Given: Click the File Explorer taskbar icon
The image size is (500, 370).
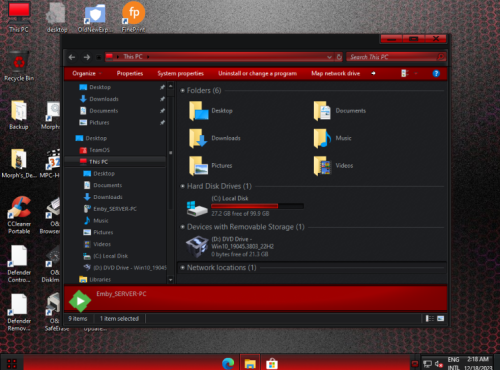Looking at the screenshot, I should 250,363.
